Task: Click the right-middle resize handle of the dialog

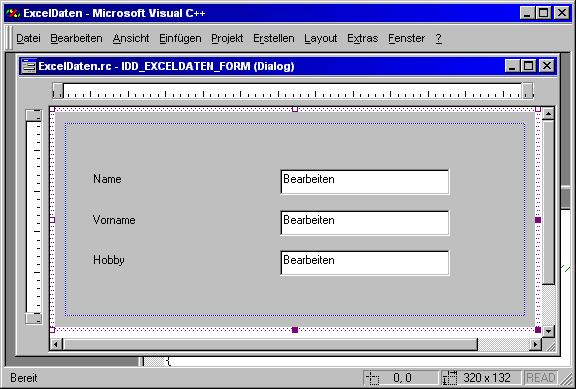Action: (x=538, y=220)
